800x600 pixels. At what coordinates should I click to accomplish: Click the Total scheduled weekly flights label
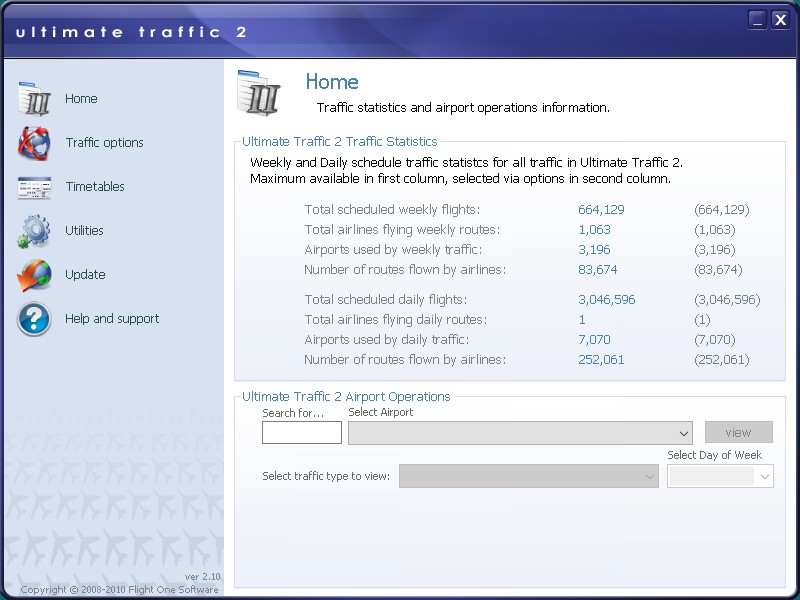(392, 209)
